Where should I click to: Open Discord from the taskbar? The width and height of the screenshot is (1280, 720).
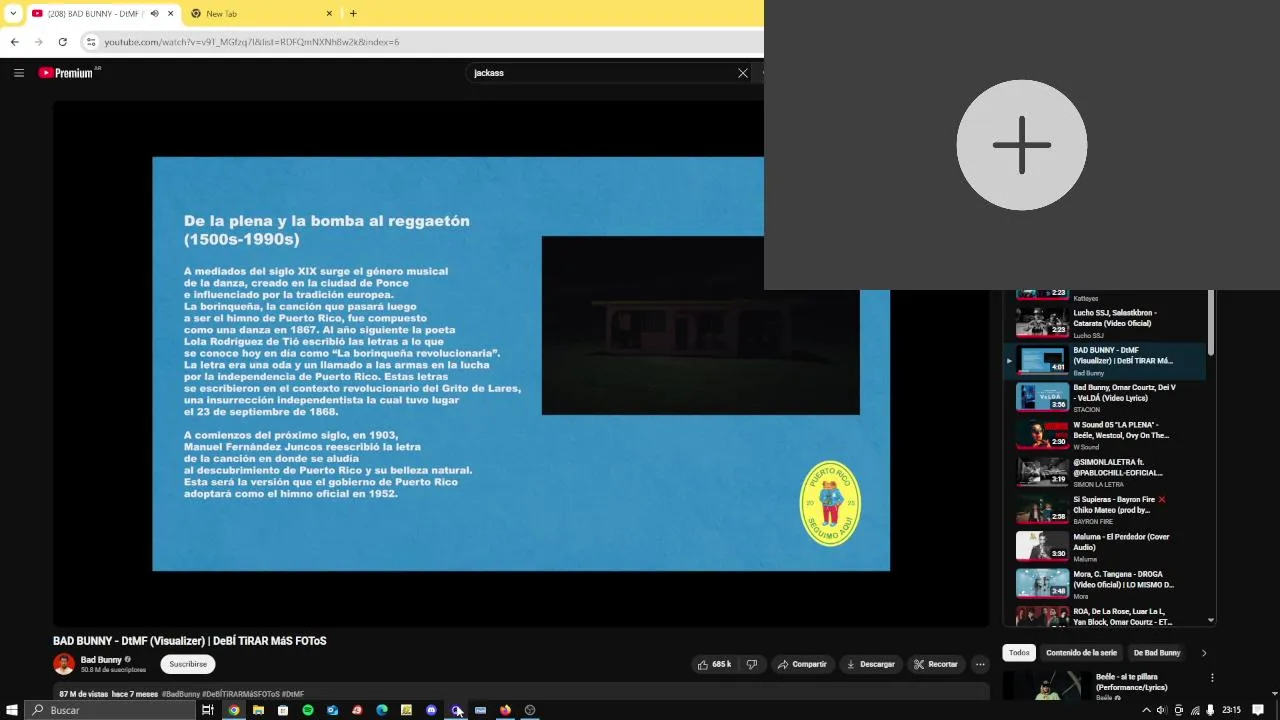tap(431, 710)
